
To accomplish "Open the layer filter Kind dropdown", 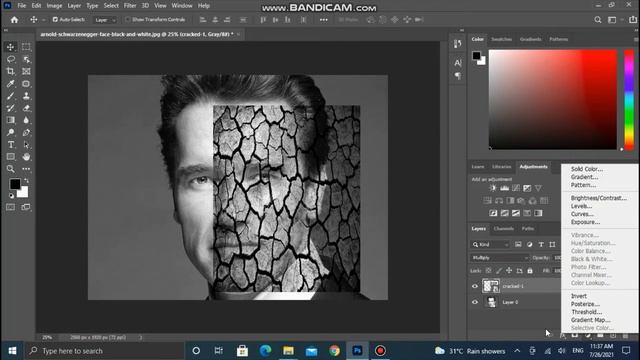I will tap(491, 244).
